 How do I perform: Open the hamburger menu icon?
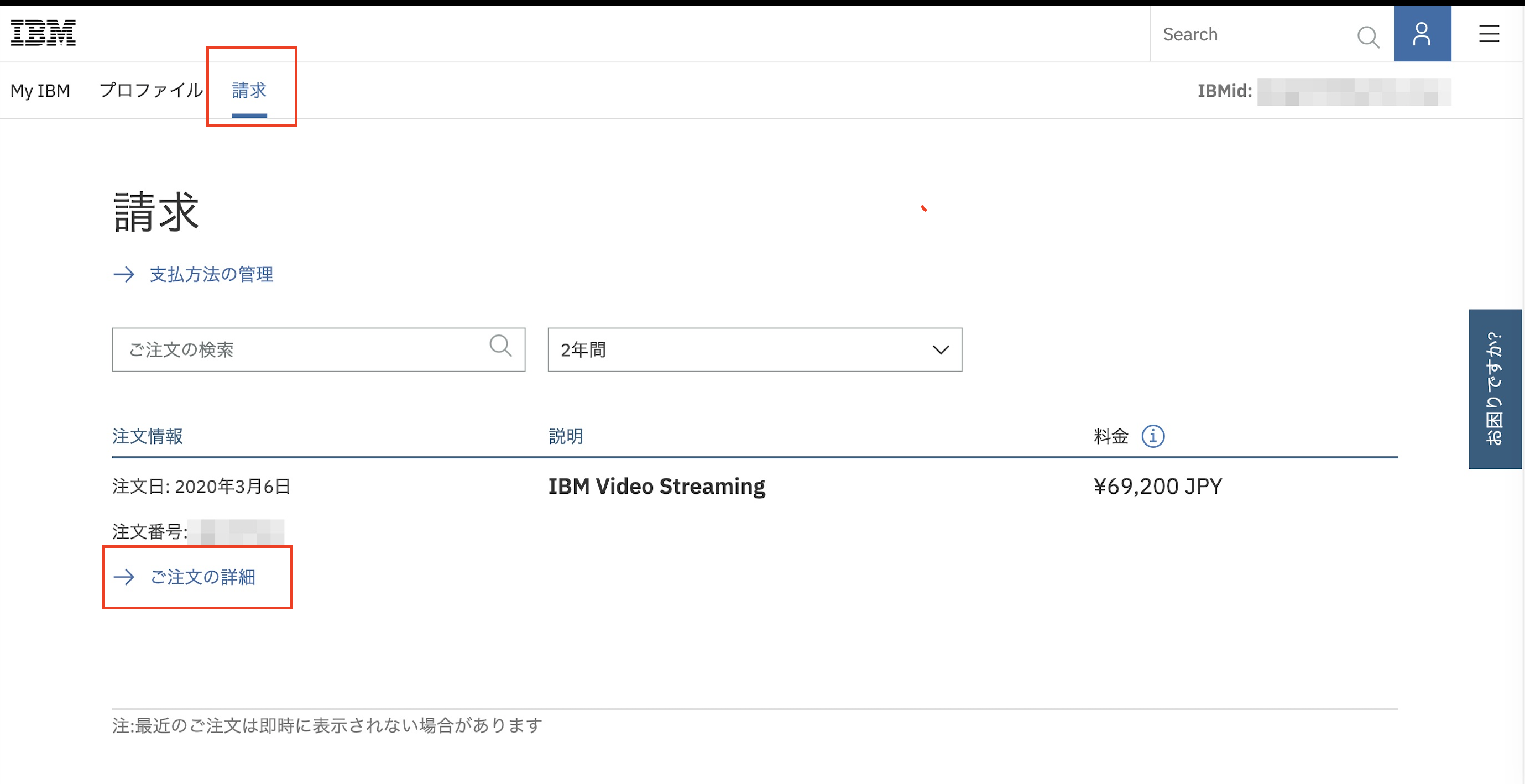coord(1489,34)
